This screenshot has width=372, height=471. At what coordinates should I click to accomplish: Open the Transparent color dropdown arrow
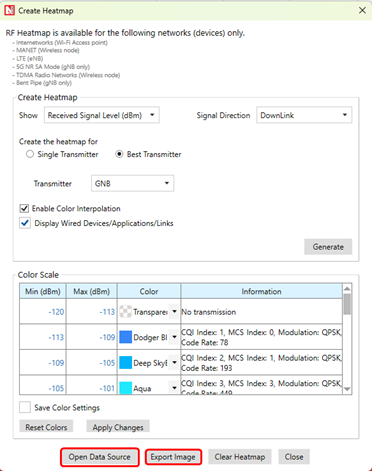point(174,312)
